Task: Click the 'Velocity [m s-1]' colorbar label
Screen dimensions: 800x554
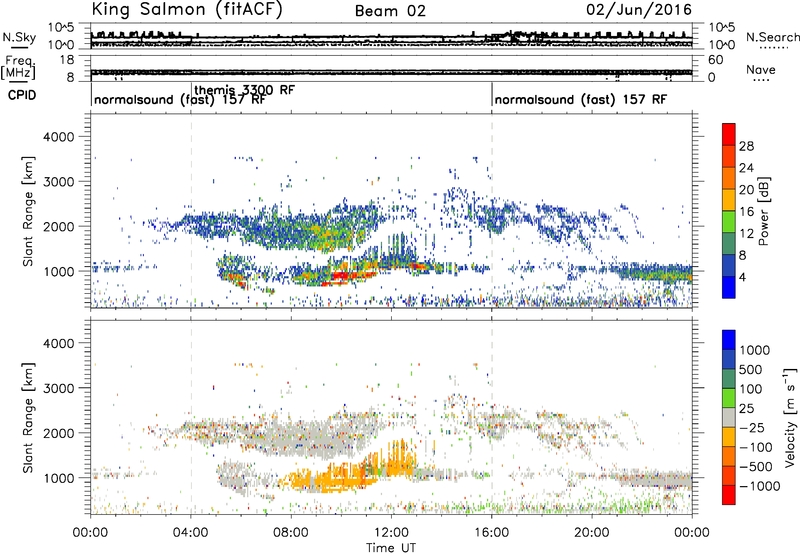Action: click(x=790, y=417)
